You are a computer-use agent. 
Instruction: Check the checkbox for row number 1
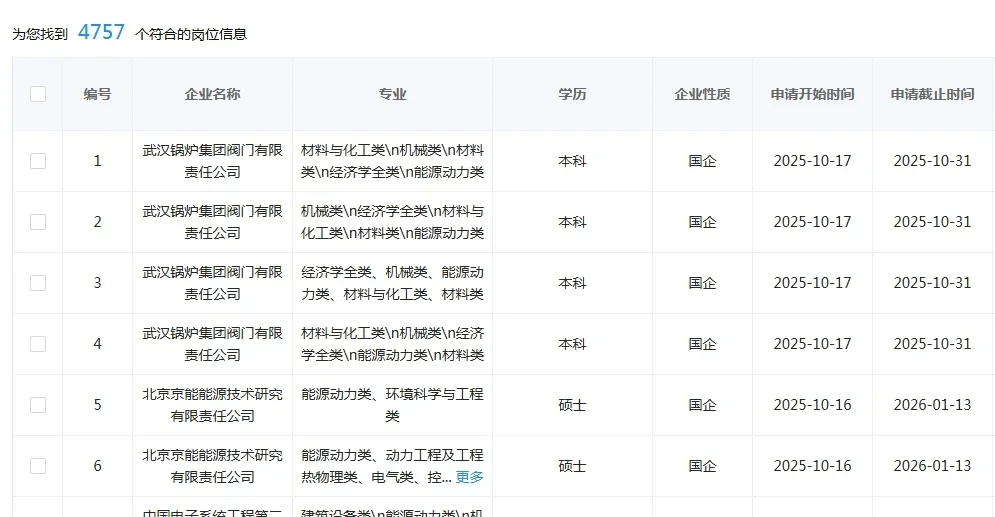38,161
